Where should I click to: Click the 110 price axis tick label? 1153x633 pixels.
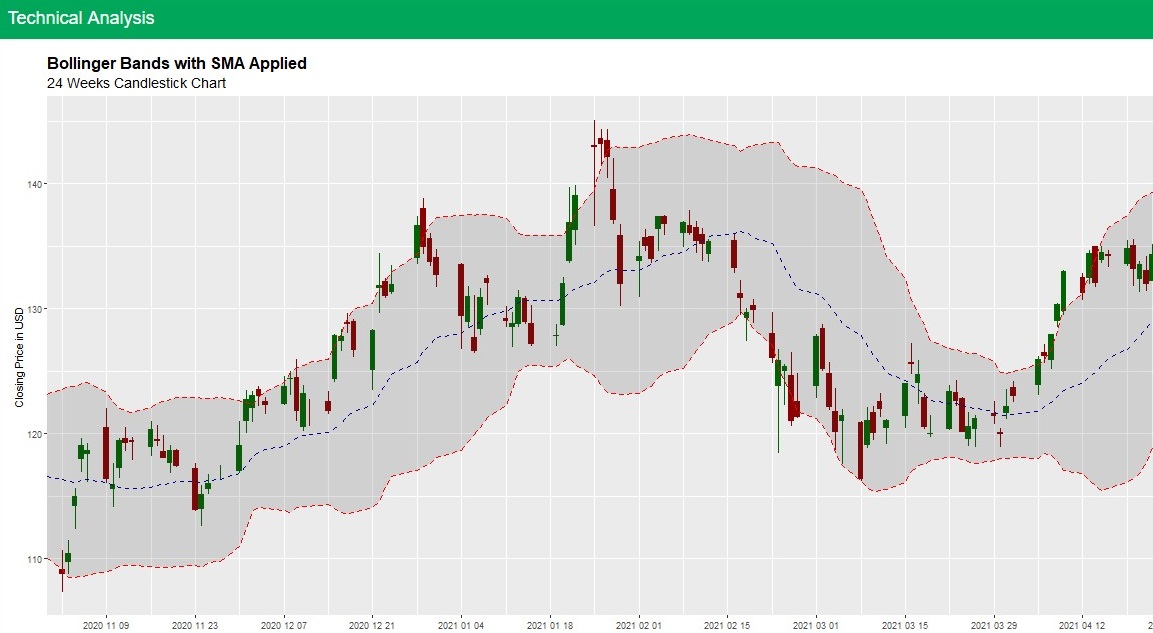click(x=32, y=559)
